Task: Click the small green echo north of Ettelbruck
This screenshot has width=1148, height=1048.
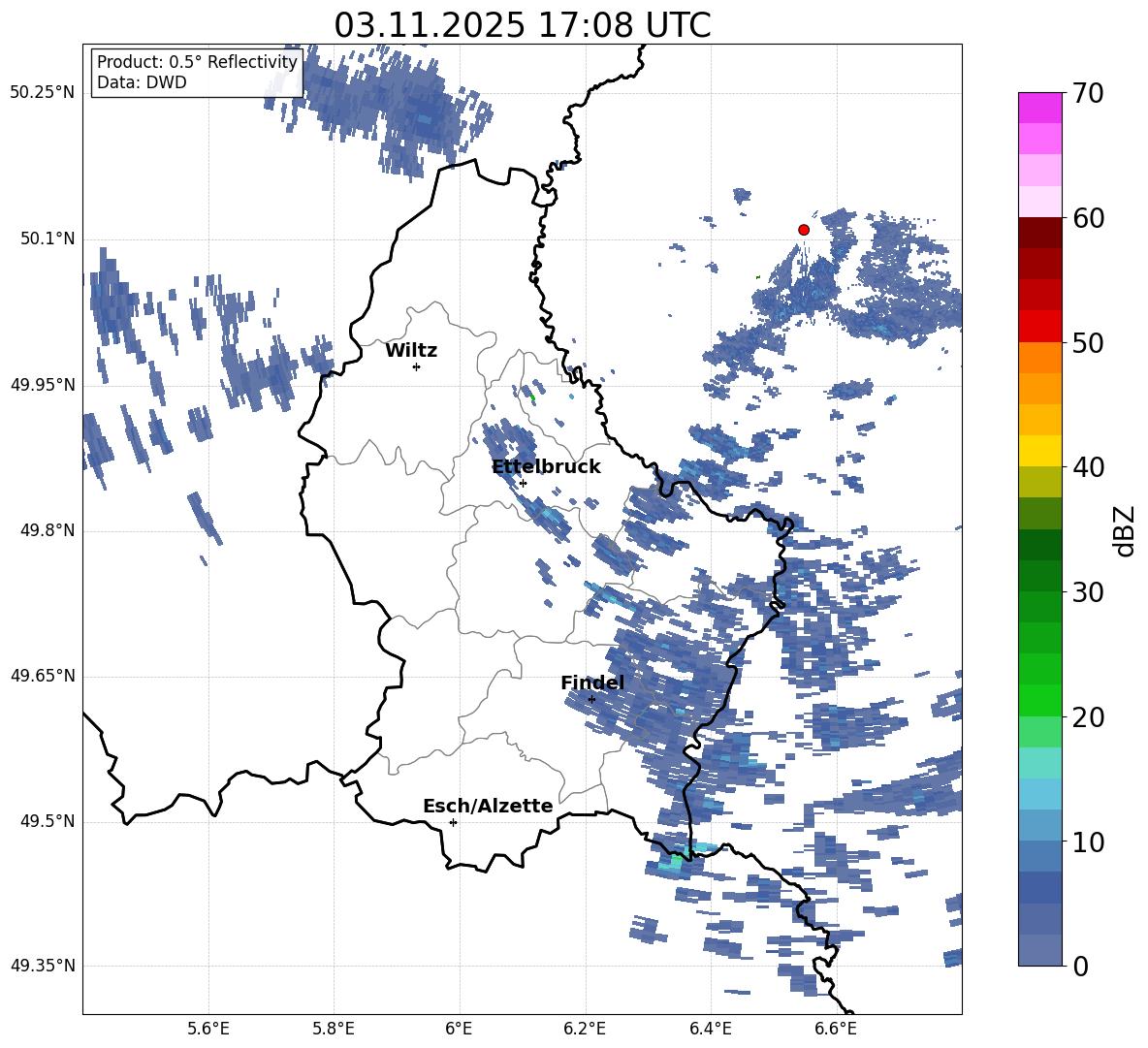Action: pyautogui.click(x=532, y=397)
